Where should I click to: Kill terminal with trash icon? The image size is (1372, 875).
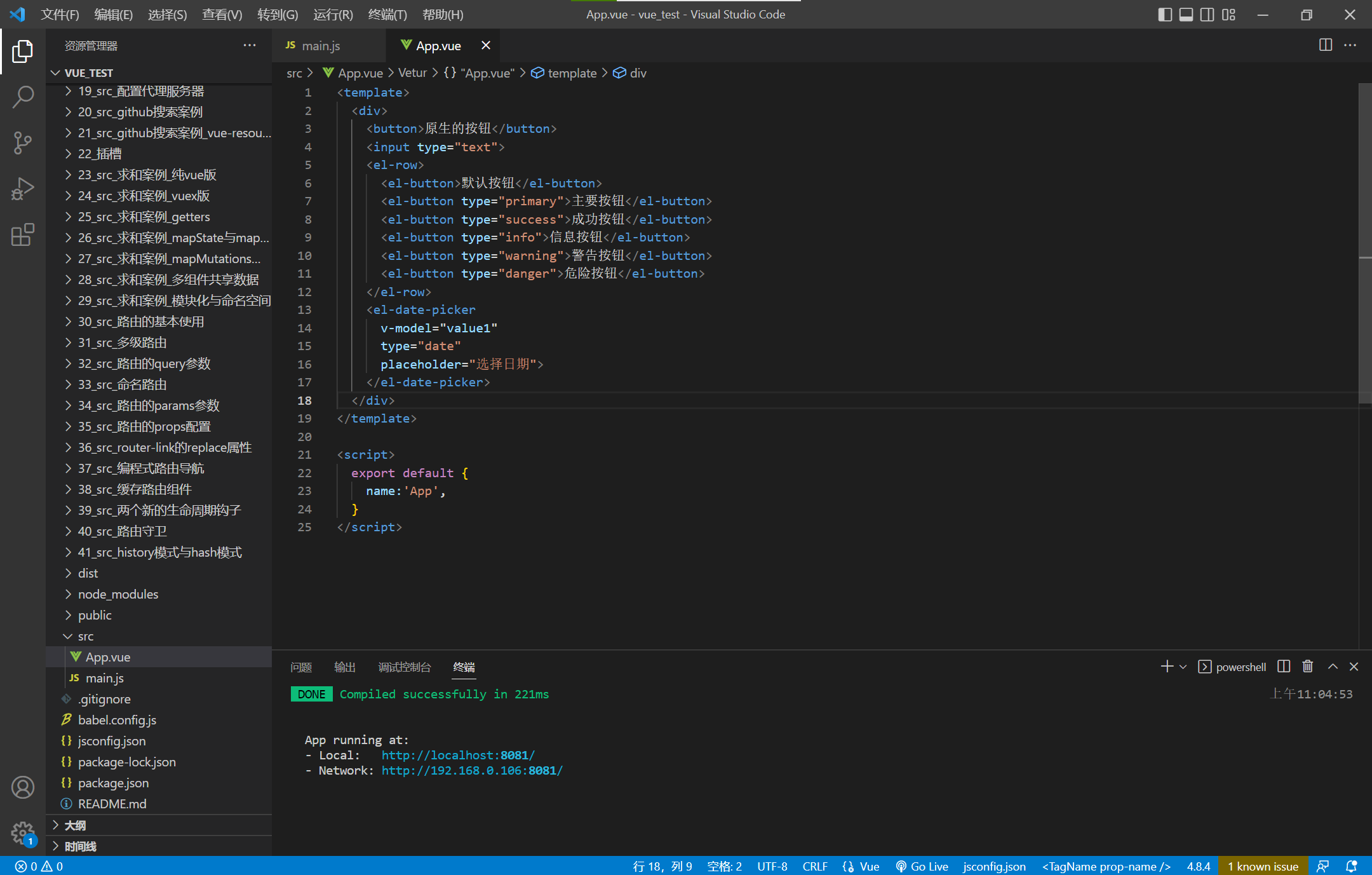point(1308,667)
